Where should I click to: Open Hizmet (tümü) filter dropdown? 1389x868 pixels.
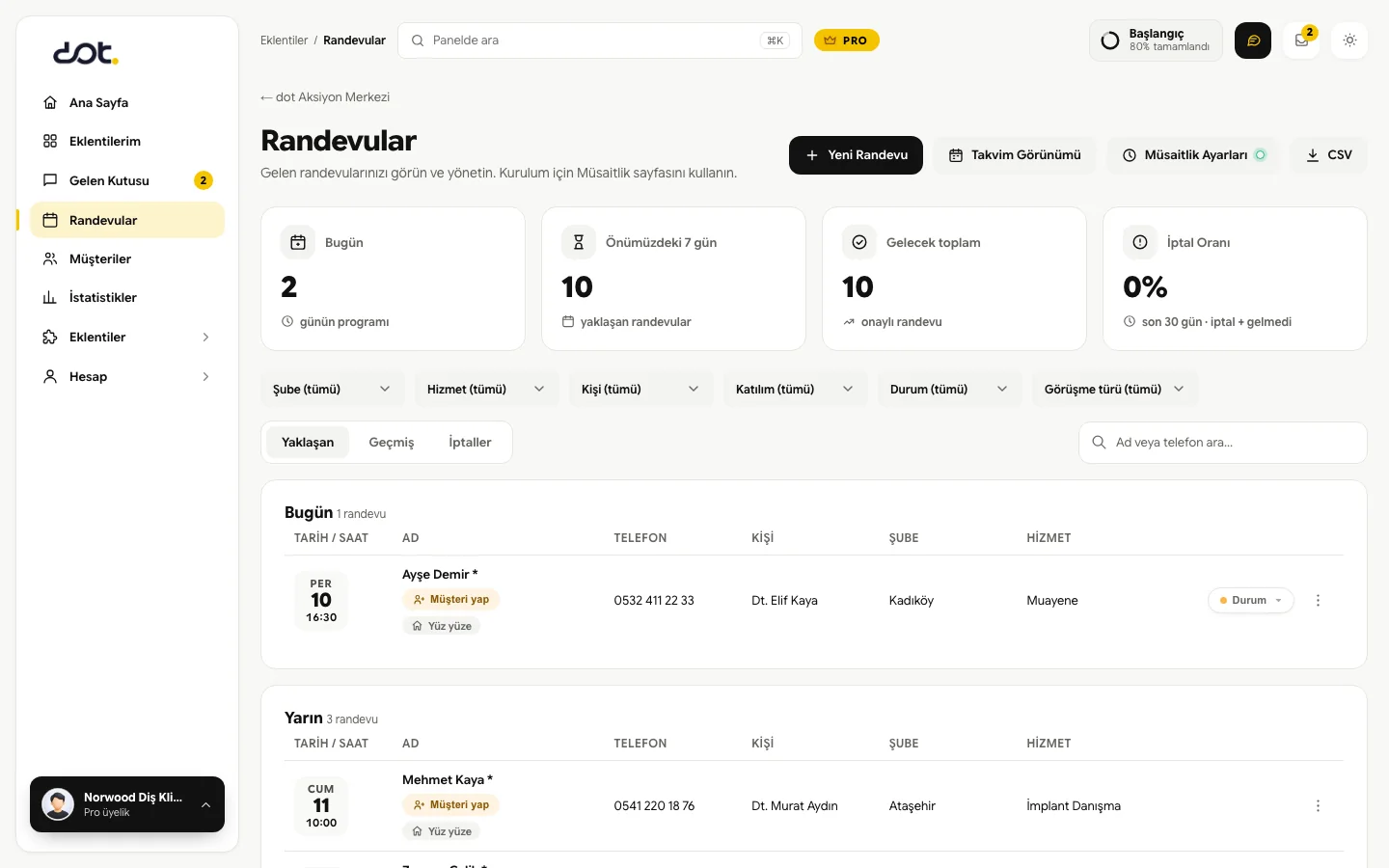pyautogui.click(x=487, y=389)
